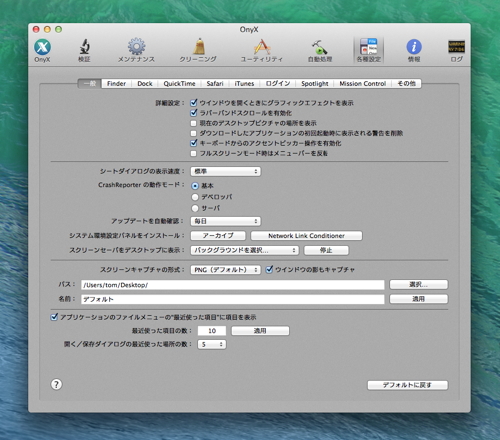Click the 停止 button
The image size is (500, 440).
[x=326, y=250]
